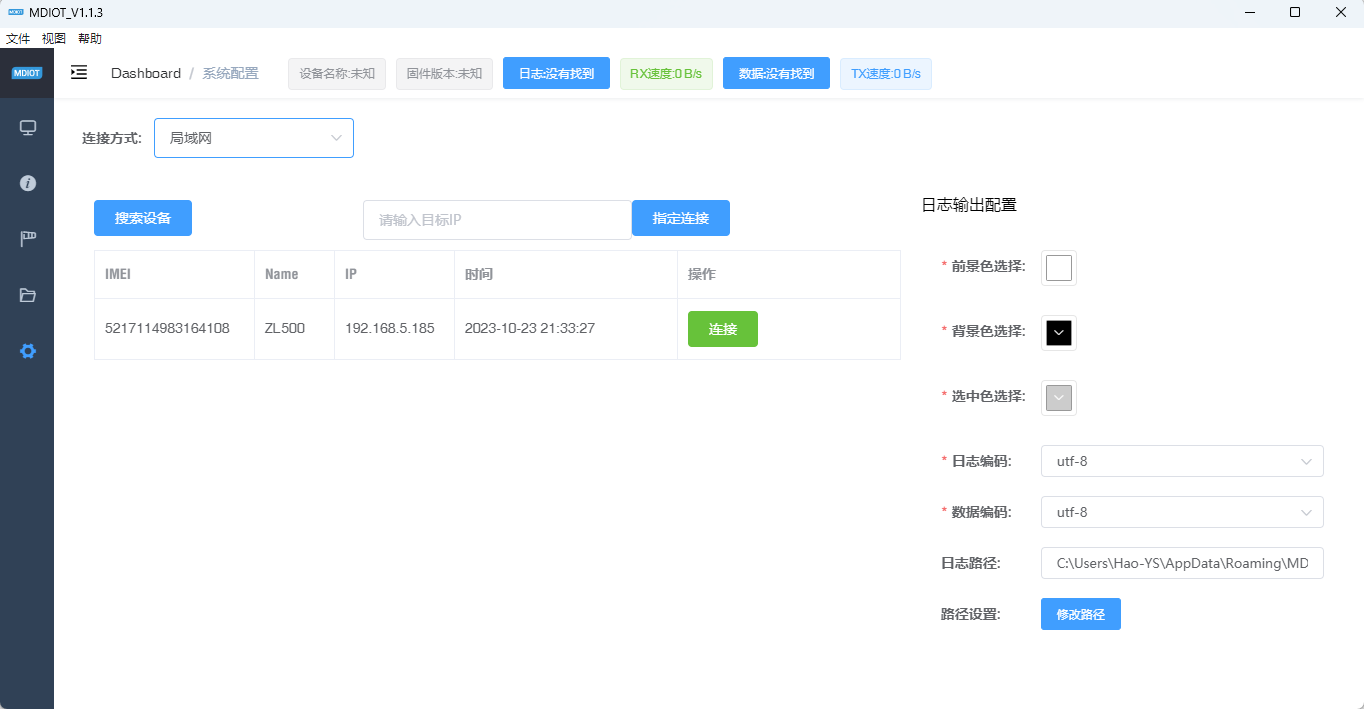Open the 视图 menu
The image size is (1364, 709).
coord(54,38)
